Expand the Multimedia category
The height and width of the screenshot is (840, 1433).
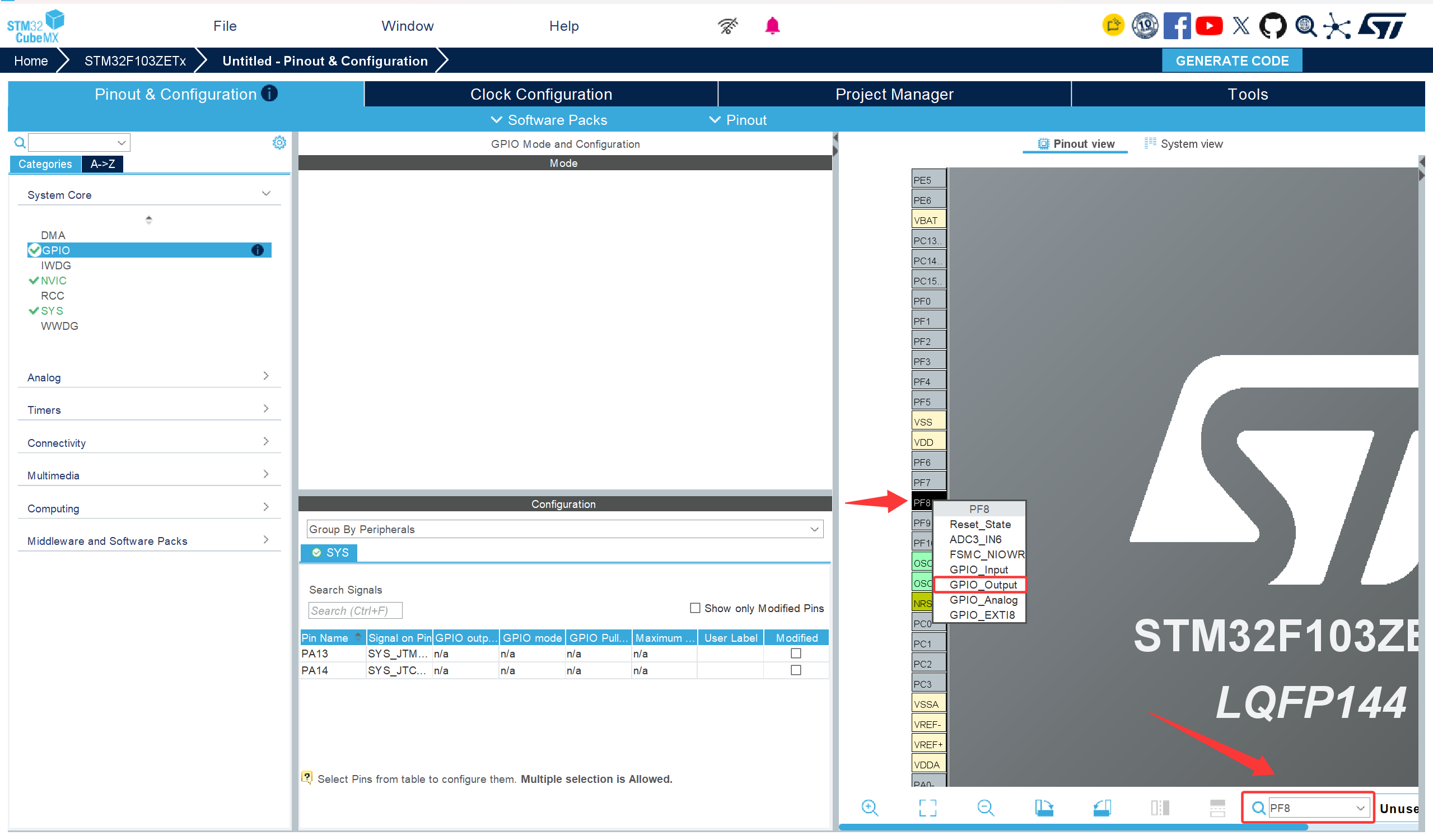click(266, 474)
